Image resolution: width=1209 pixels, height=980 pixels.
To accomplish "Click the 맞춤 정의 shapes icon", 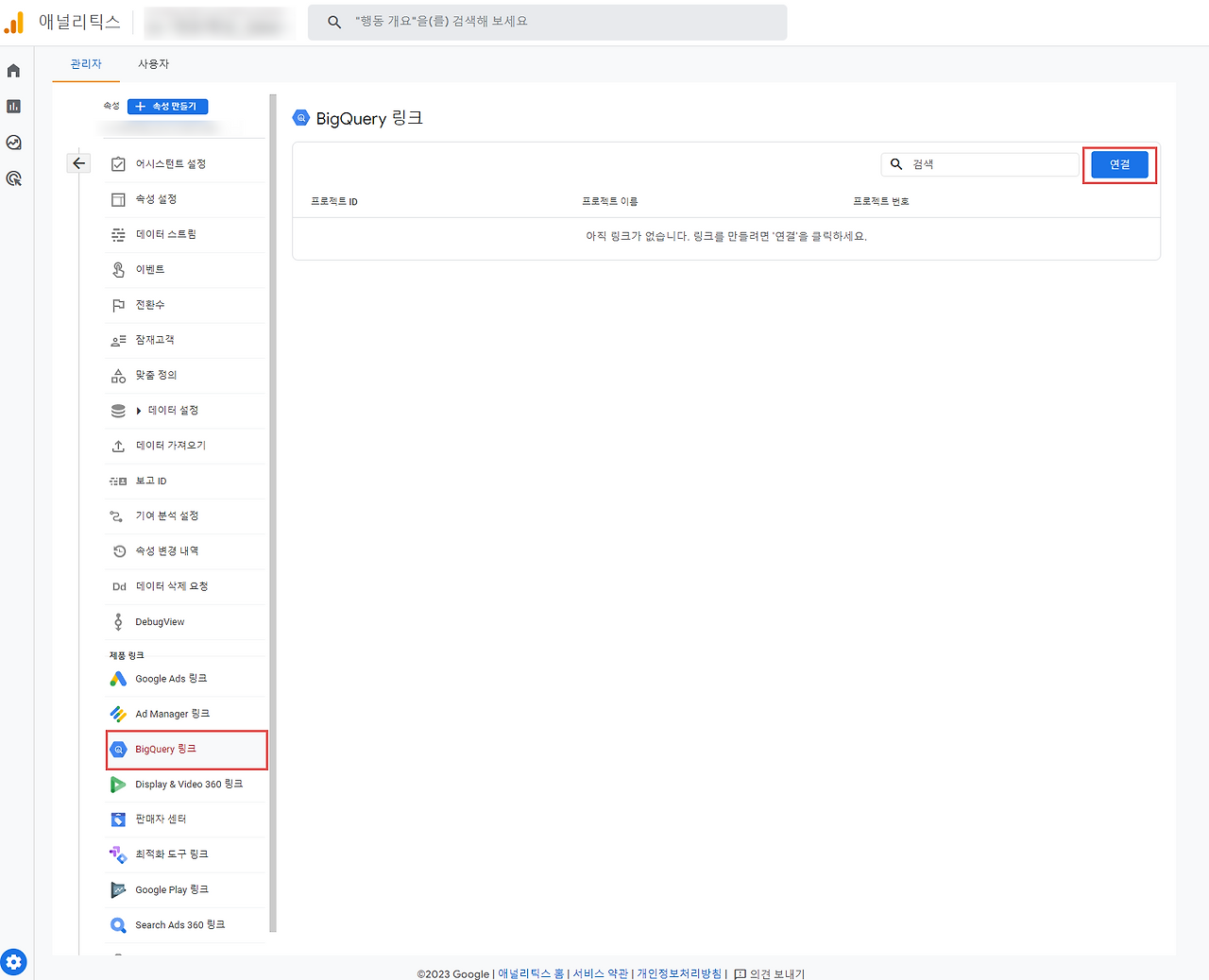I will click(x=118, y=376).
